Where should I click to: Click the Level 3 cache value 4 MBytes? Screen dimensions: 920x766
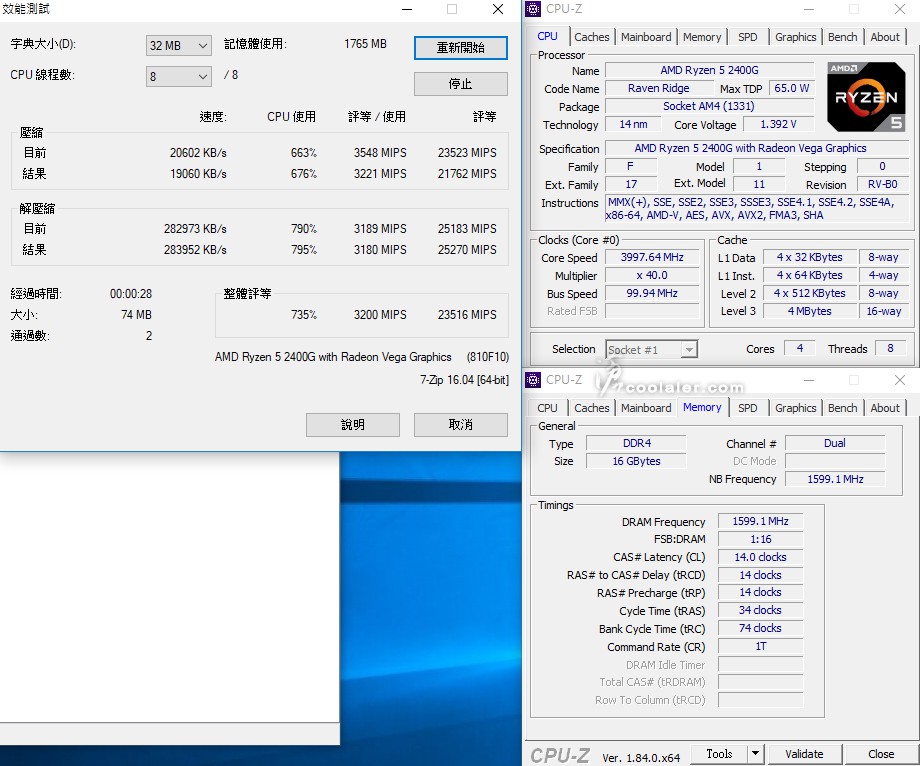point(809,311)
